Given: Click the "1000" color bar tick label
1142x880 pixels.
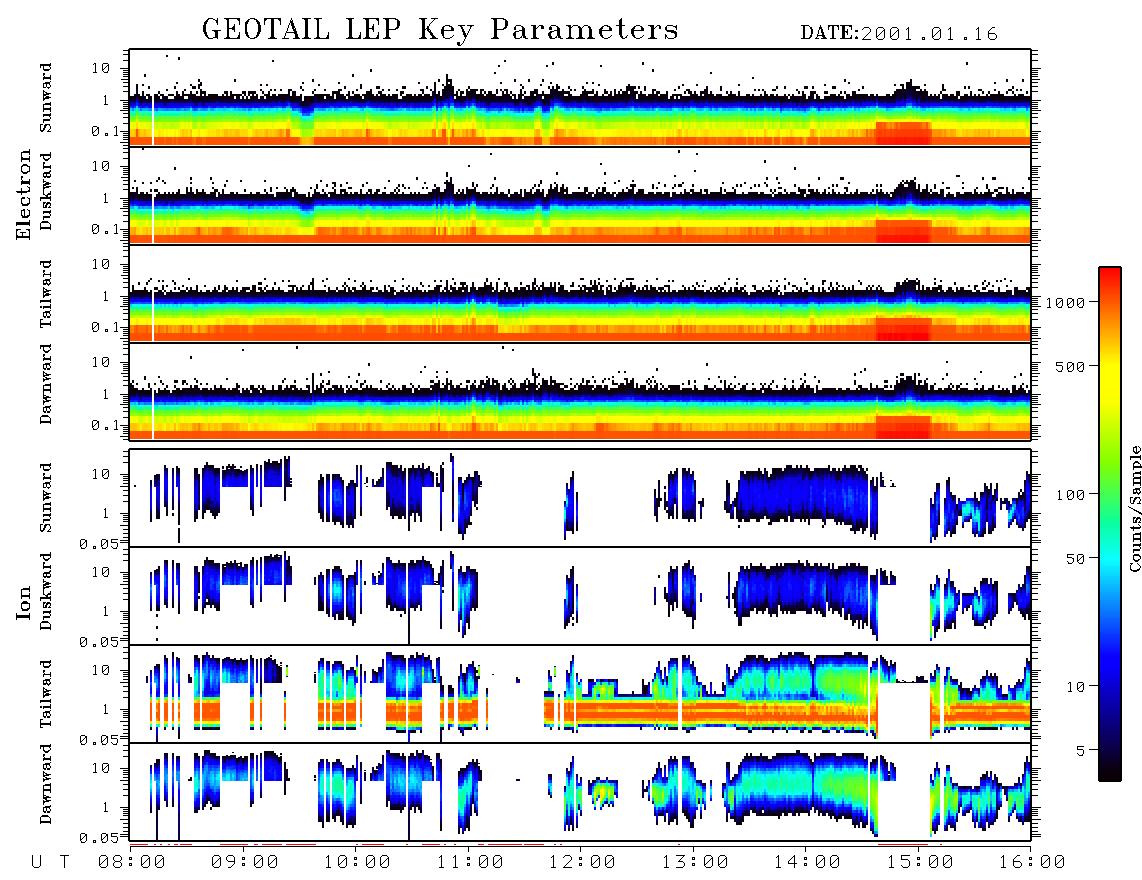Looking at the screenshot, I should [1065, 302].
